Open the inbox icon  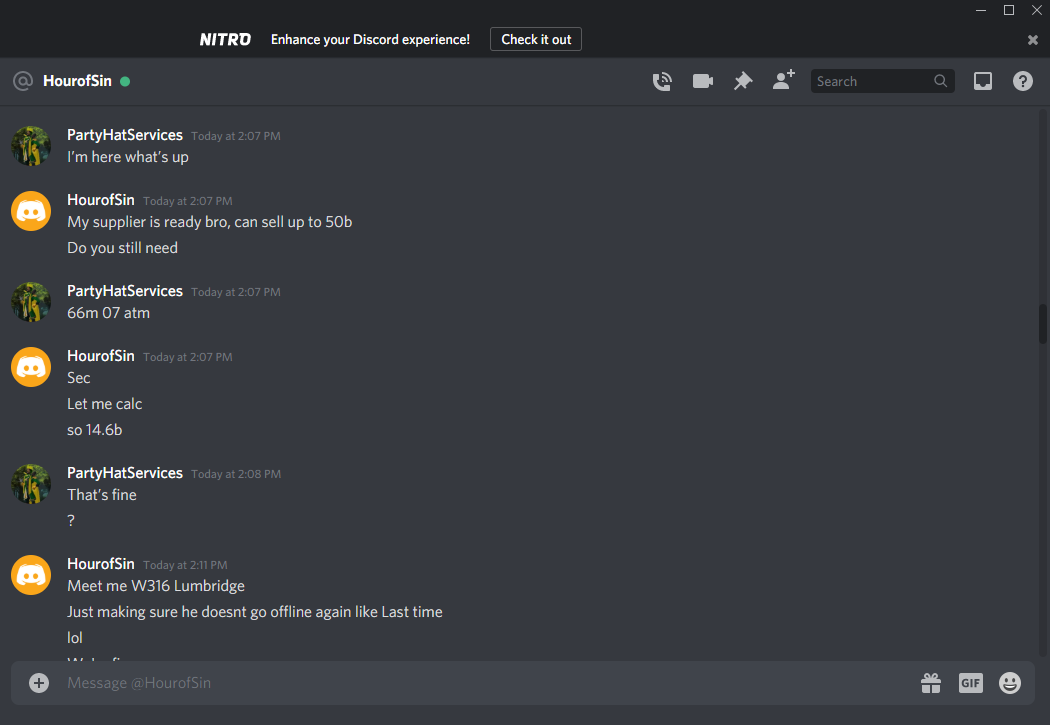coord(982,81)
